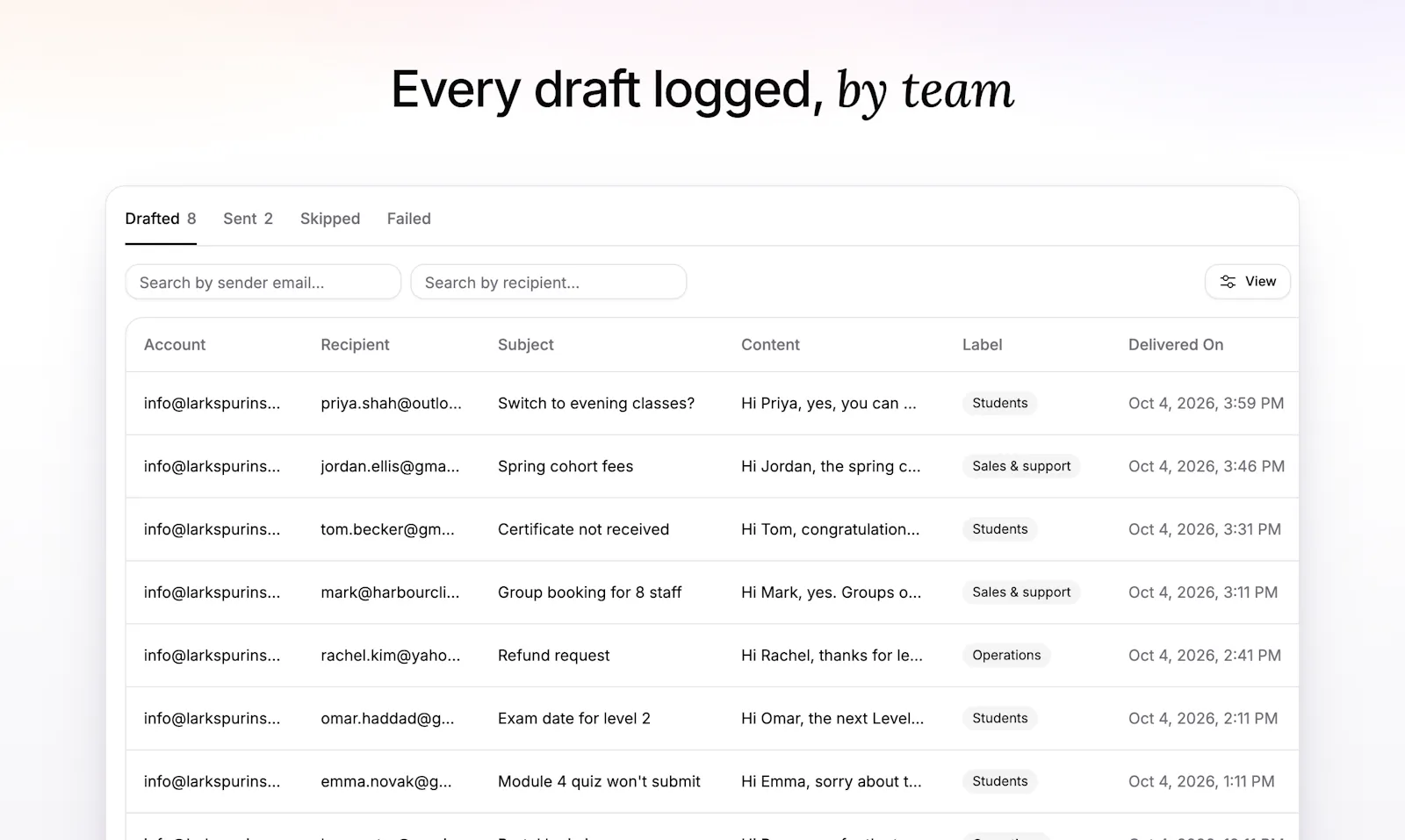Click the Subject column header
Image resolution: width=1405 pixels, height=840 pixels.
click(526, 345)
